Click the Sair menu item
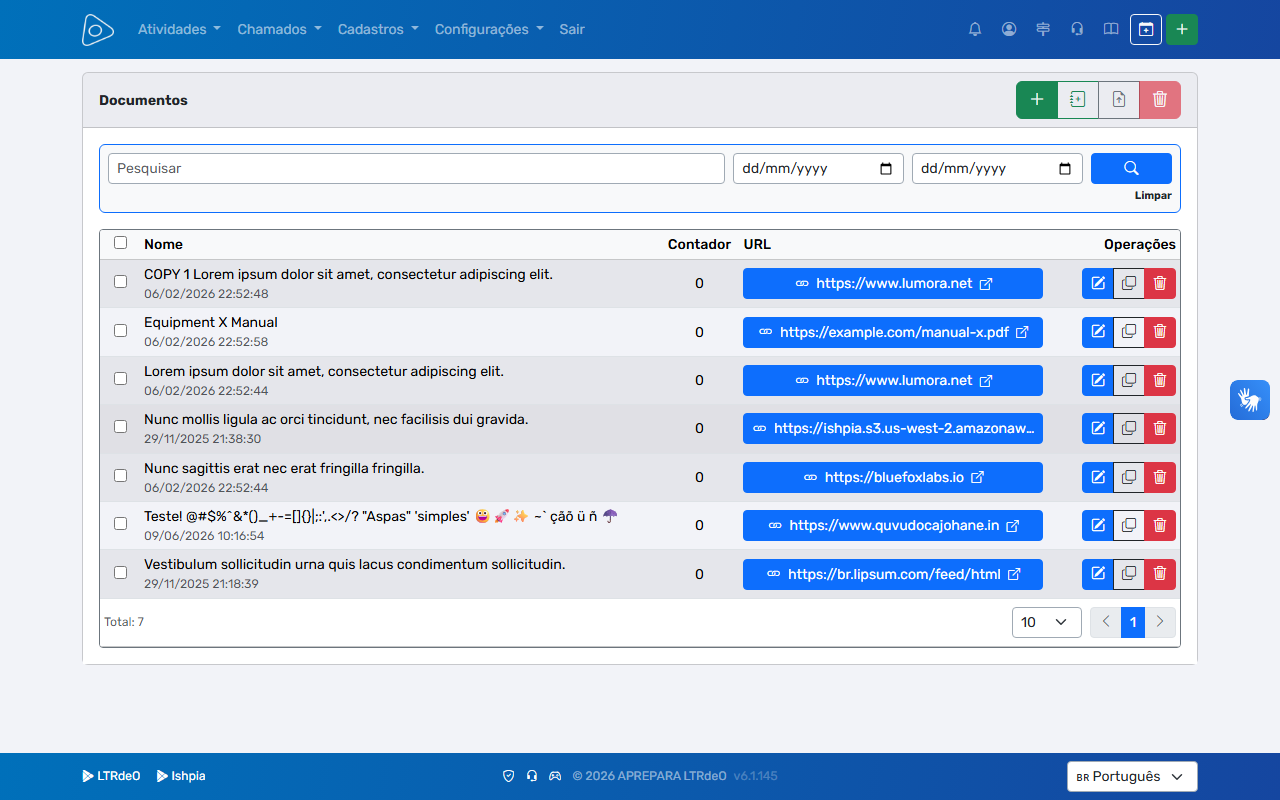 coord(572,29)
